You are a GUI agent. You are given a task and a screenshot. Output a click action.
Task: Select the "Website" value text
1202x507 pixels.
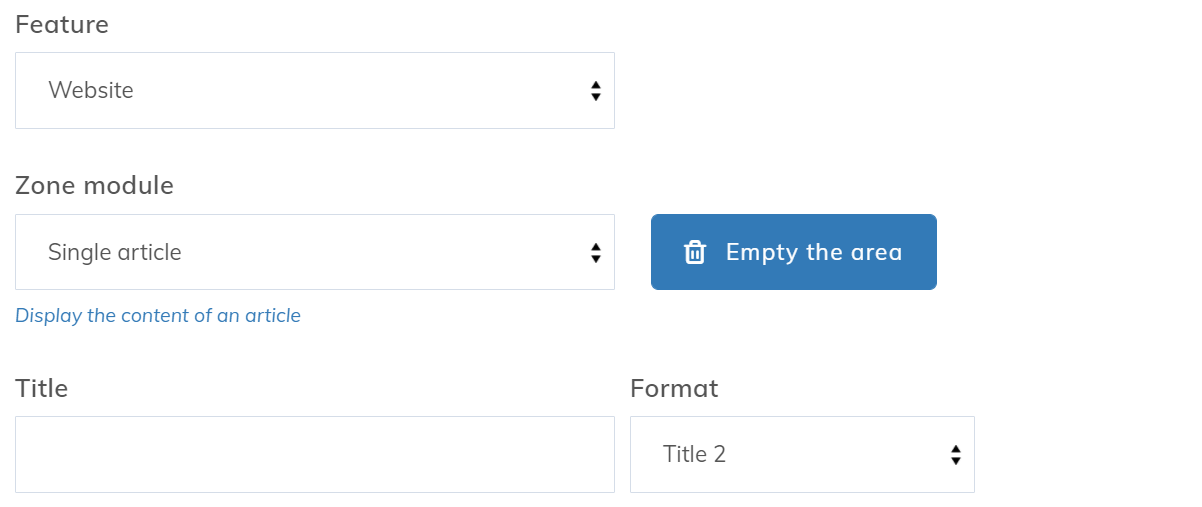pos(91,91)
